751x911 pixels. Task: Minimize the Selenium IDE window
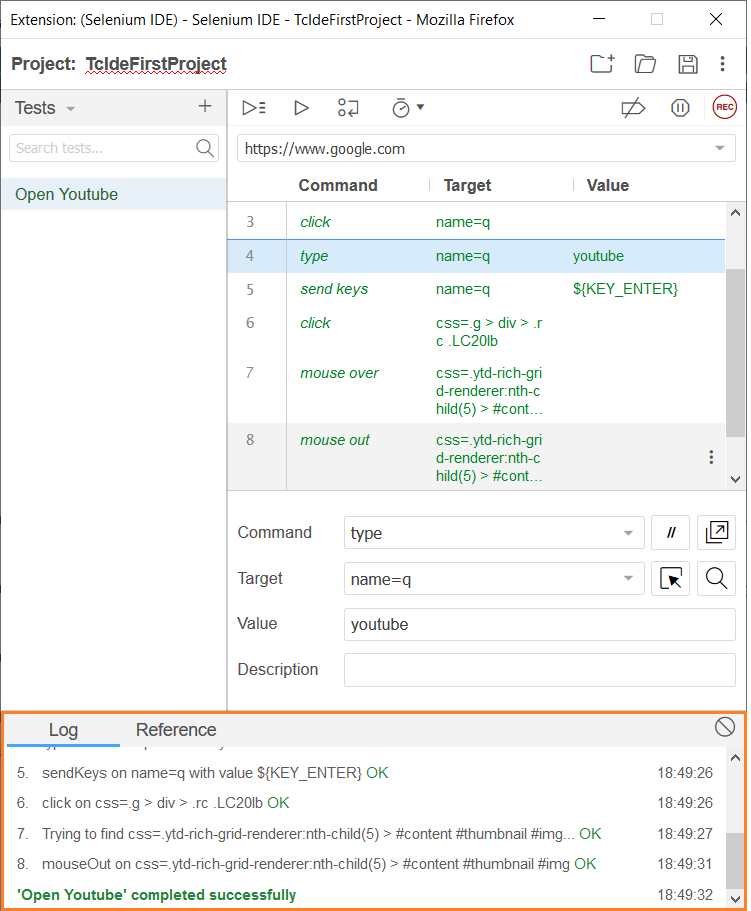(x=599, y=19)
